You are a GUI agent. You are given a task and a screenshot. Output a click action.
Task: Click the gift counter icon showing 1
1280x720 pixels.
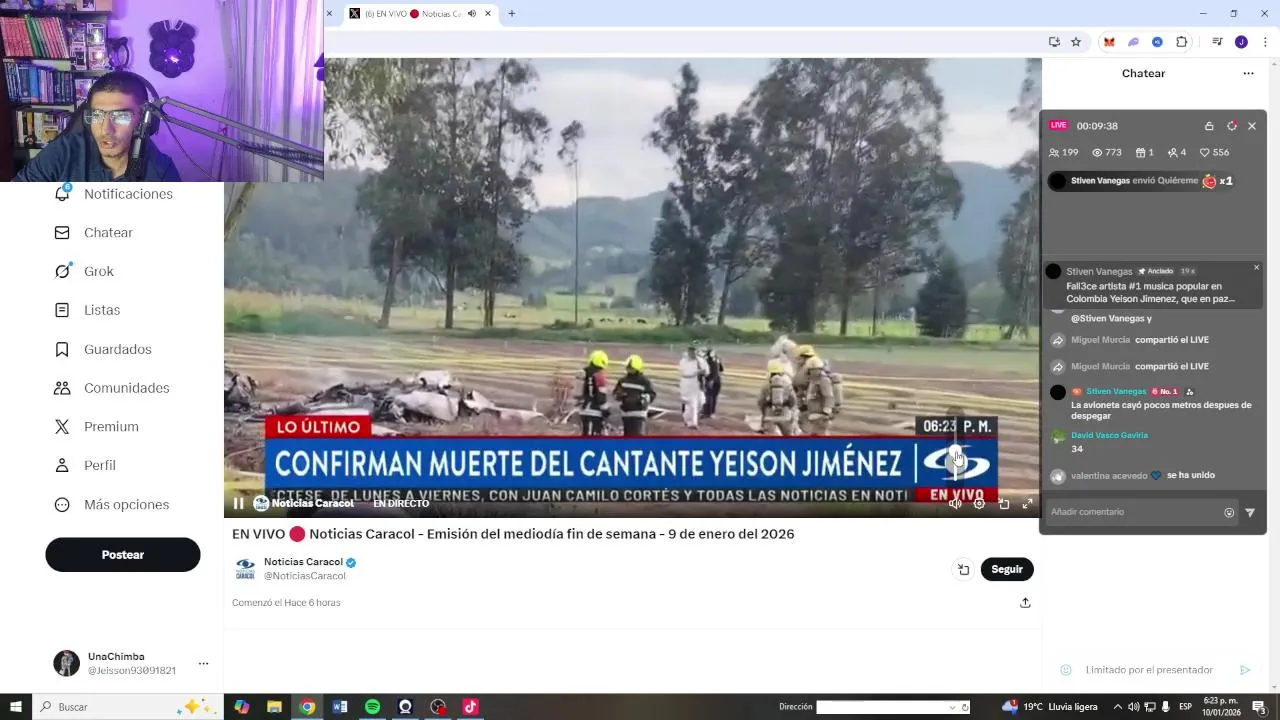tap(1145, 153)
